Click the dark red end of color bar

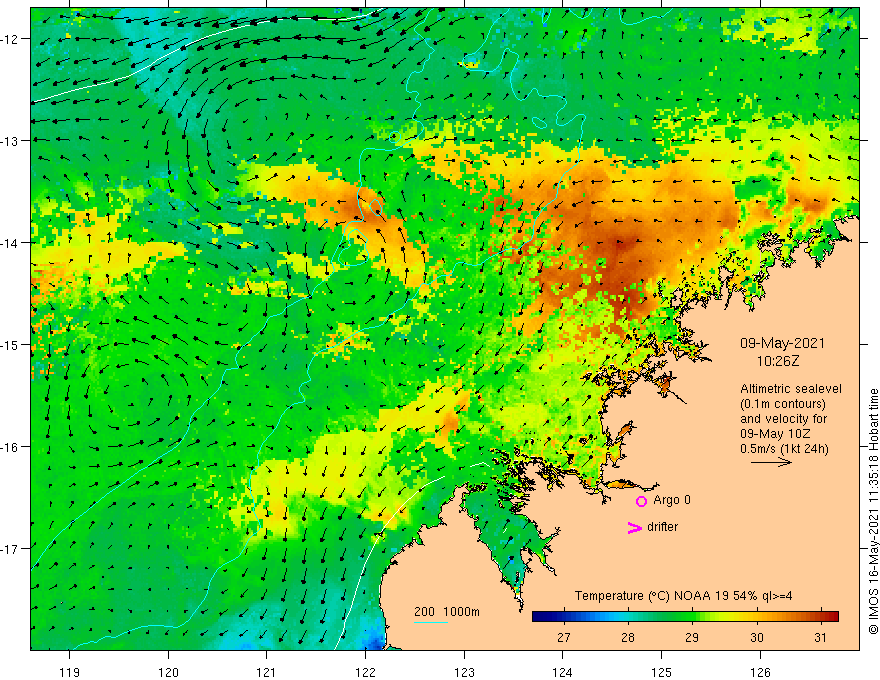point(832,617)
